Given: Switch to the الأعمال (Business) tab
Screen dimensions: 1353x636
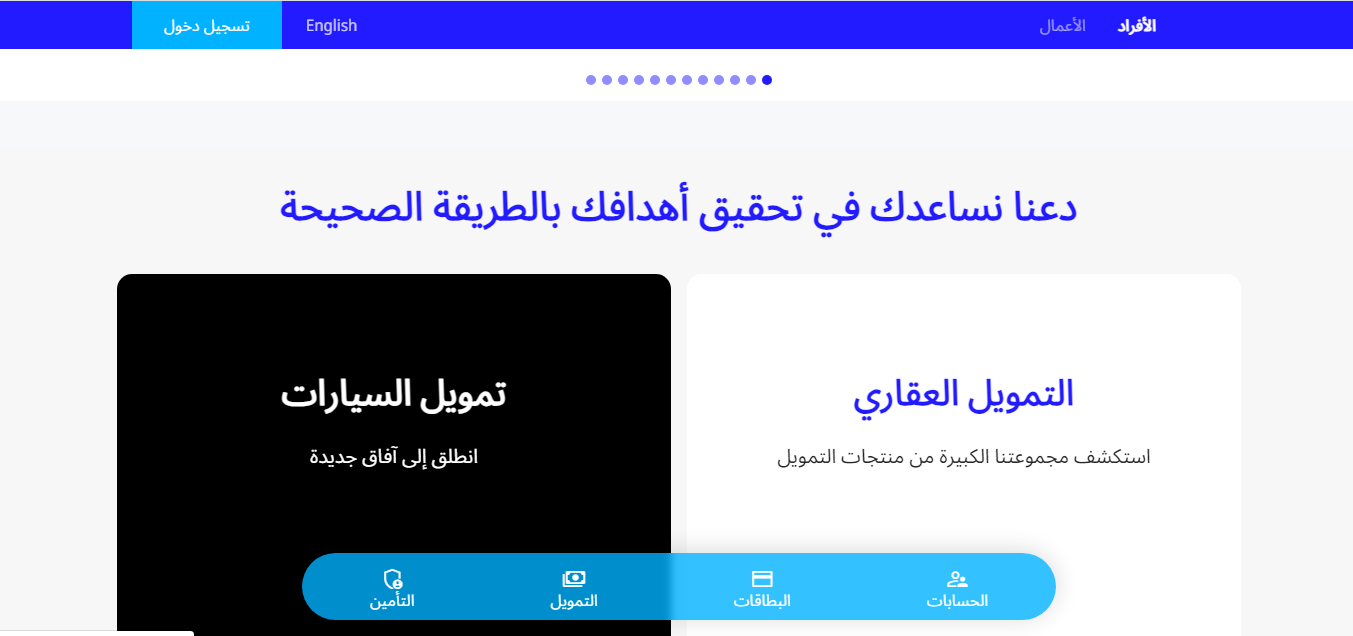Looking at the screenshot, I should 1062,26.
